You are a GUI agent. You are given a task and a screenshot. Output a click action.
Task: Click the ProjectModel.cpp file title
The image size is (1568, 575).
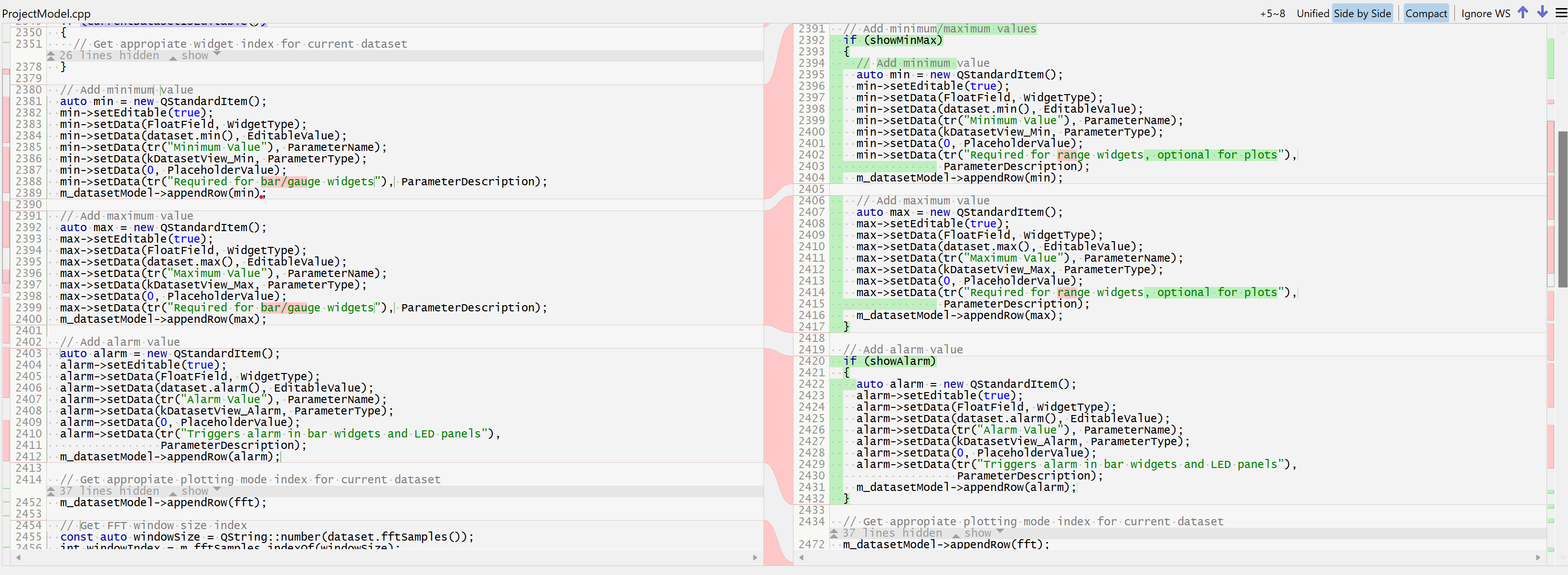click(x=46, y=13)
